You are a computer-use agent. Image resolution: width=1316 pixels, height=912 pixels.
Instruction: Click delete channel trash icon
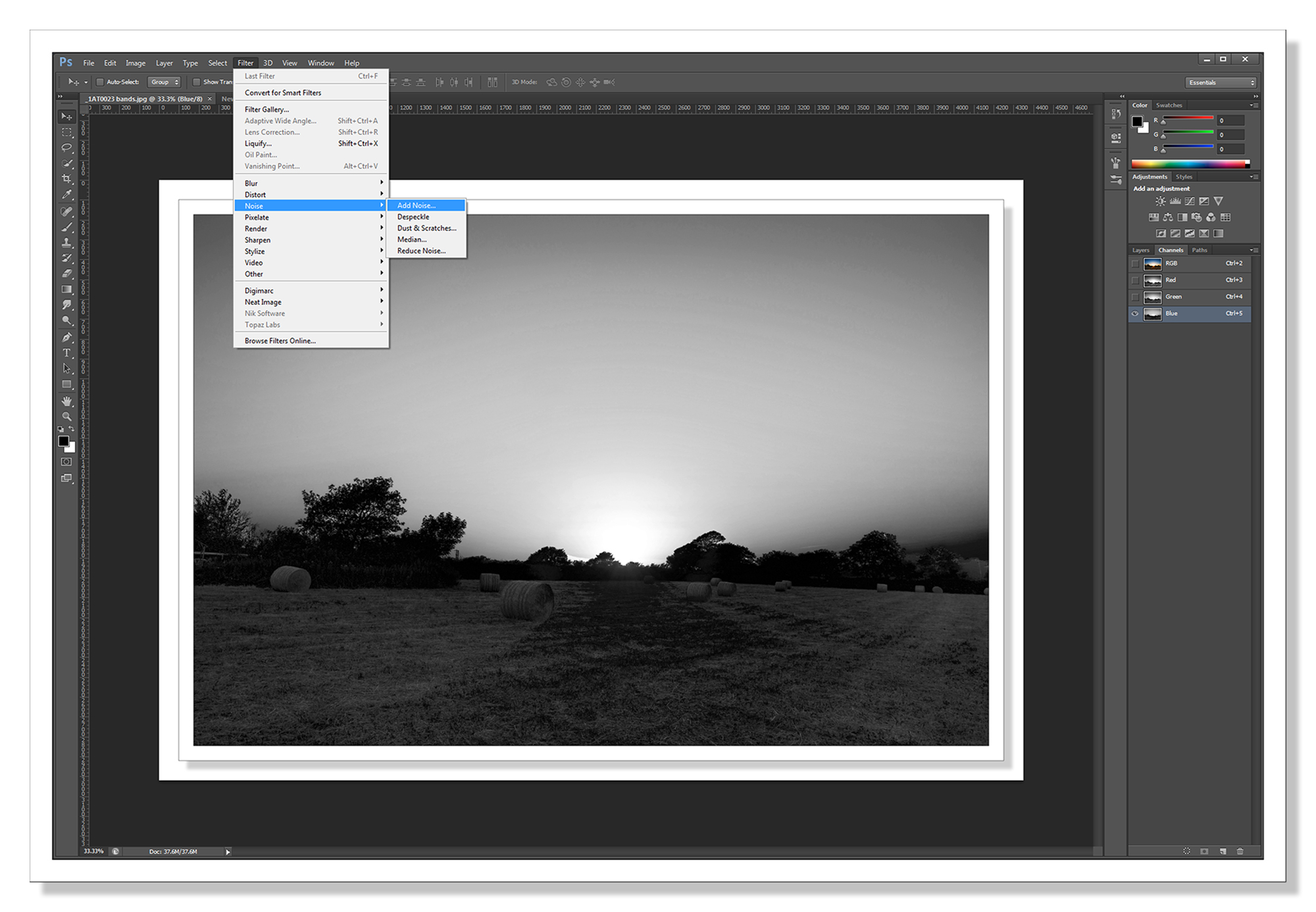1239,851
